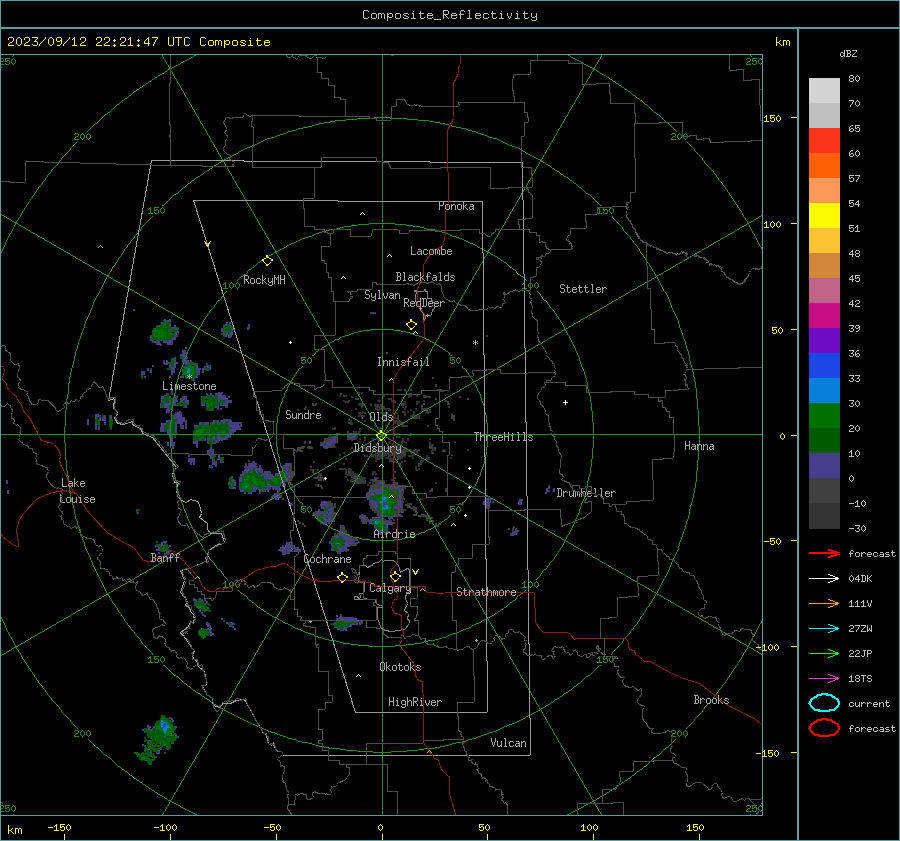Select the green 22JP arrow icon
The height and width of the screenshot is (841, 900).
pos(824,653)
